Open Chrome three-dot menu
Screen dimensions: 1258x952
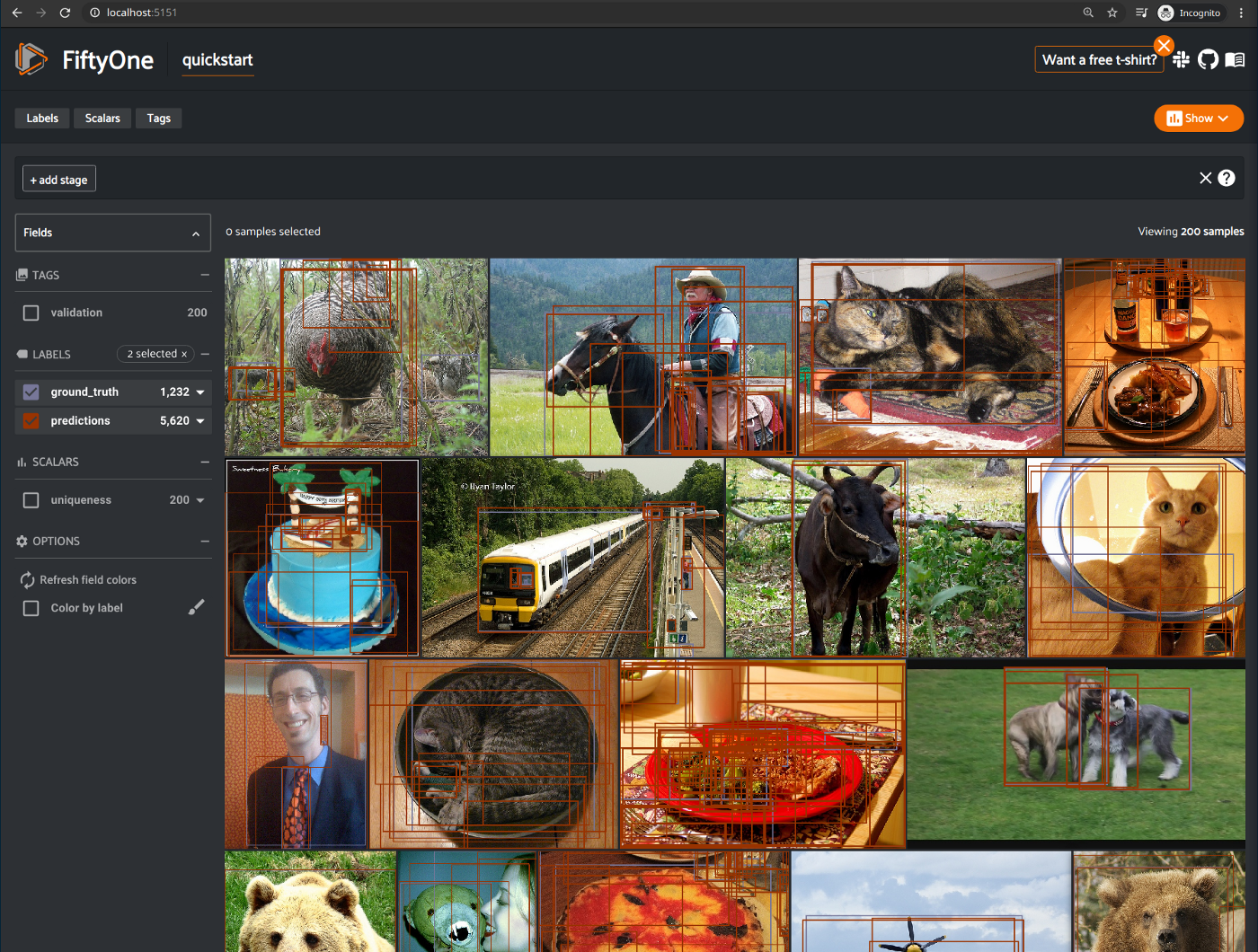pyautogui.click(x=1241, y=13)
